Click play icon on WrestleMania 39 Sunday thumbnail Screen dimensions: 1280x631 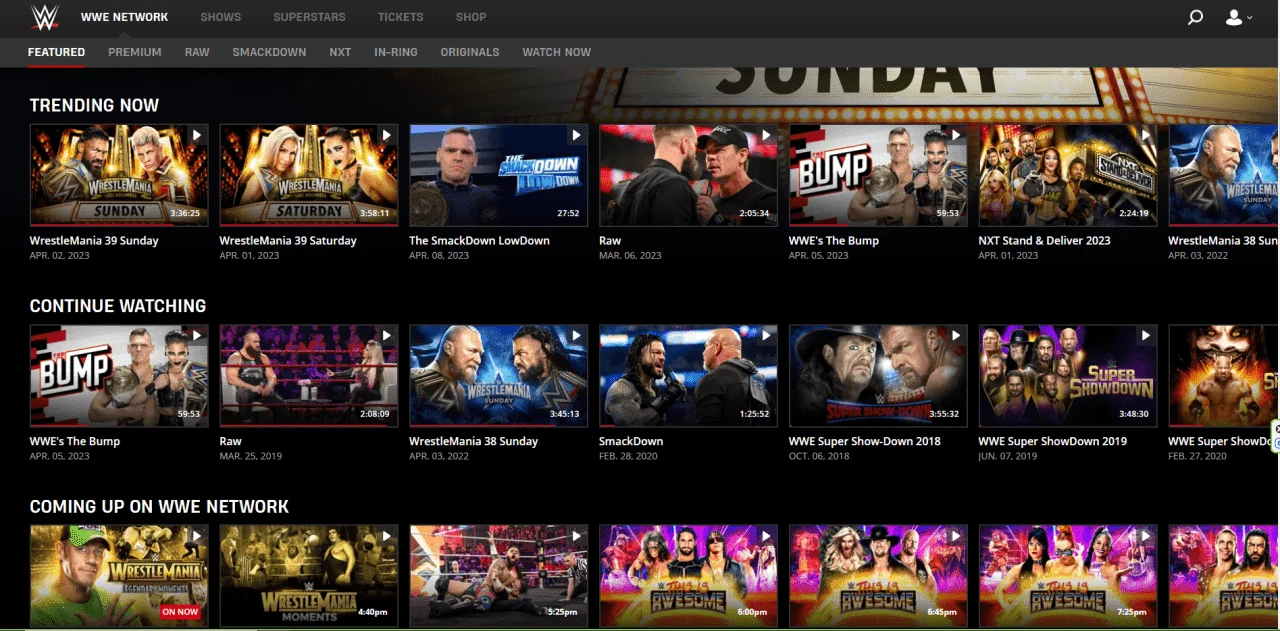(197, 135)
